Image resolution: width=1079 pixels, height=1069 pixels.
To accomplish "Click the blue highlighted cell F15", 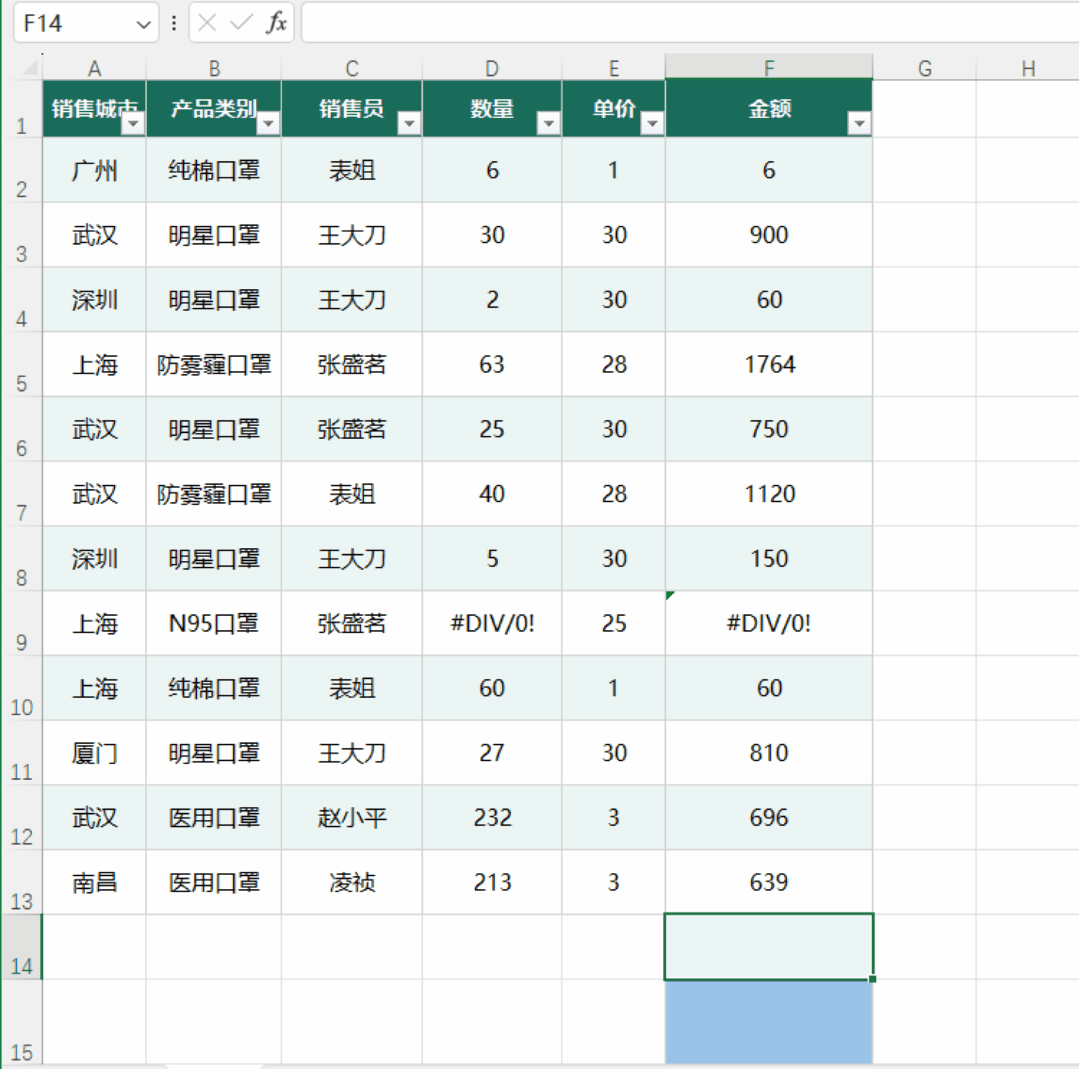I will pyautogui.click(x=769, y=1022).
